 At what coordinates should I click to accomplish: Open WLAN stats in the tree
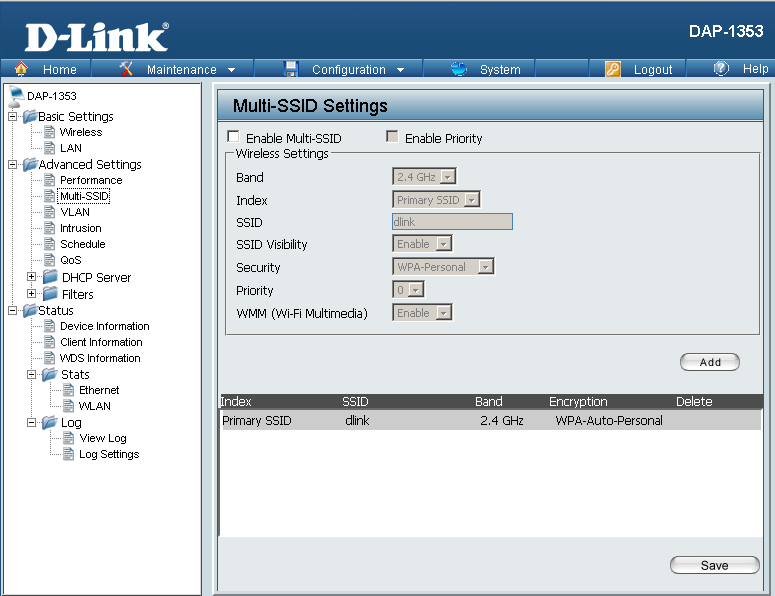click(95, 406)
